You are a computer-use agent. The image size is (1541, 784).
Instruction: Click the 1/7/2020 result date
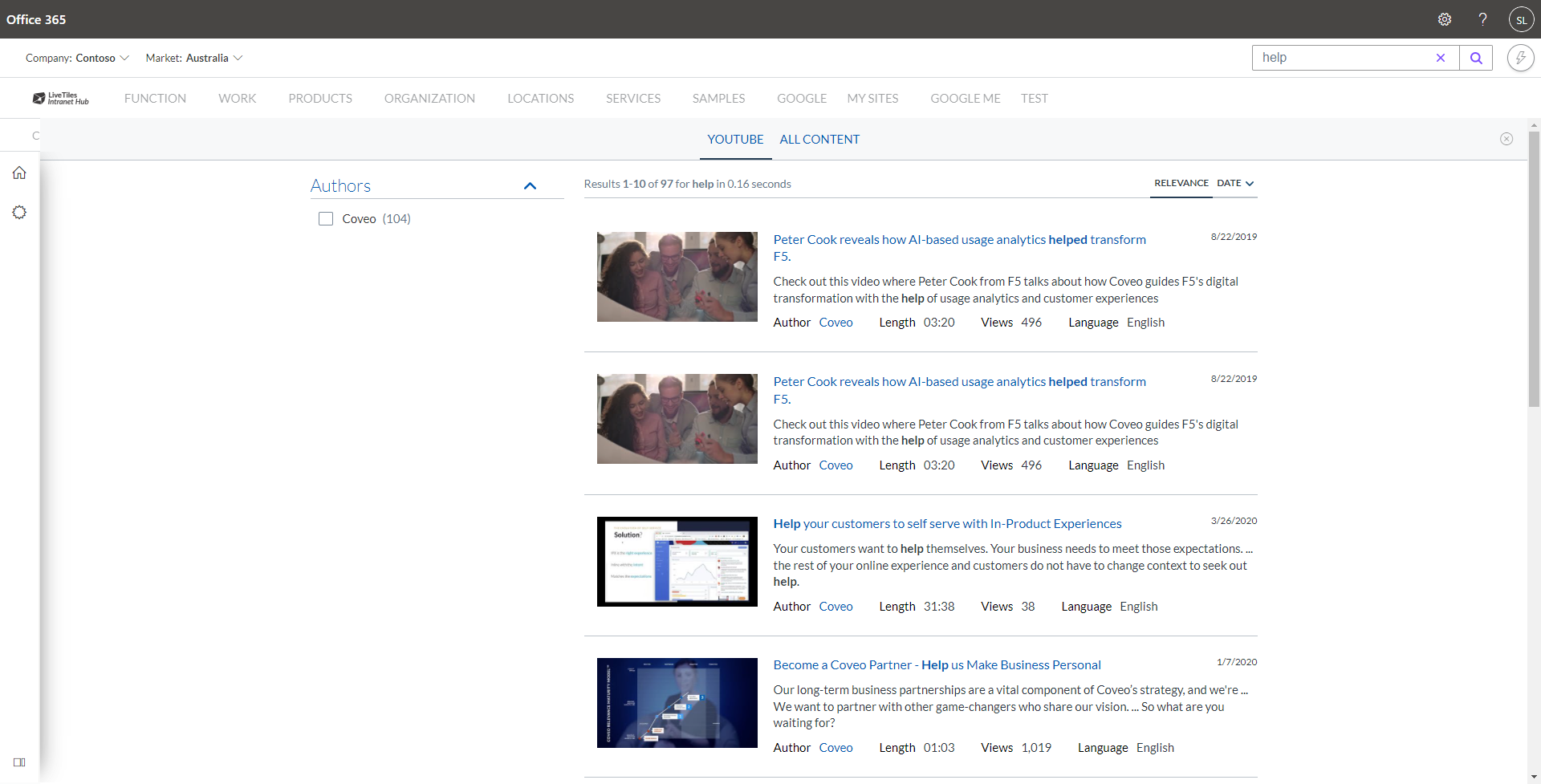1237,662
